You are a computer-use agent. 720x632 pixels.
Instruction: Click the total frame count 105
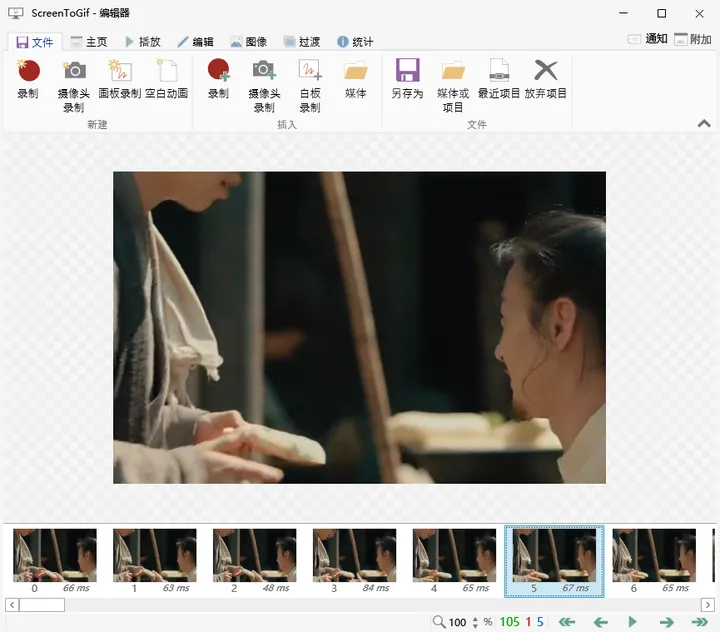510,622
